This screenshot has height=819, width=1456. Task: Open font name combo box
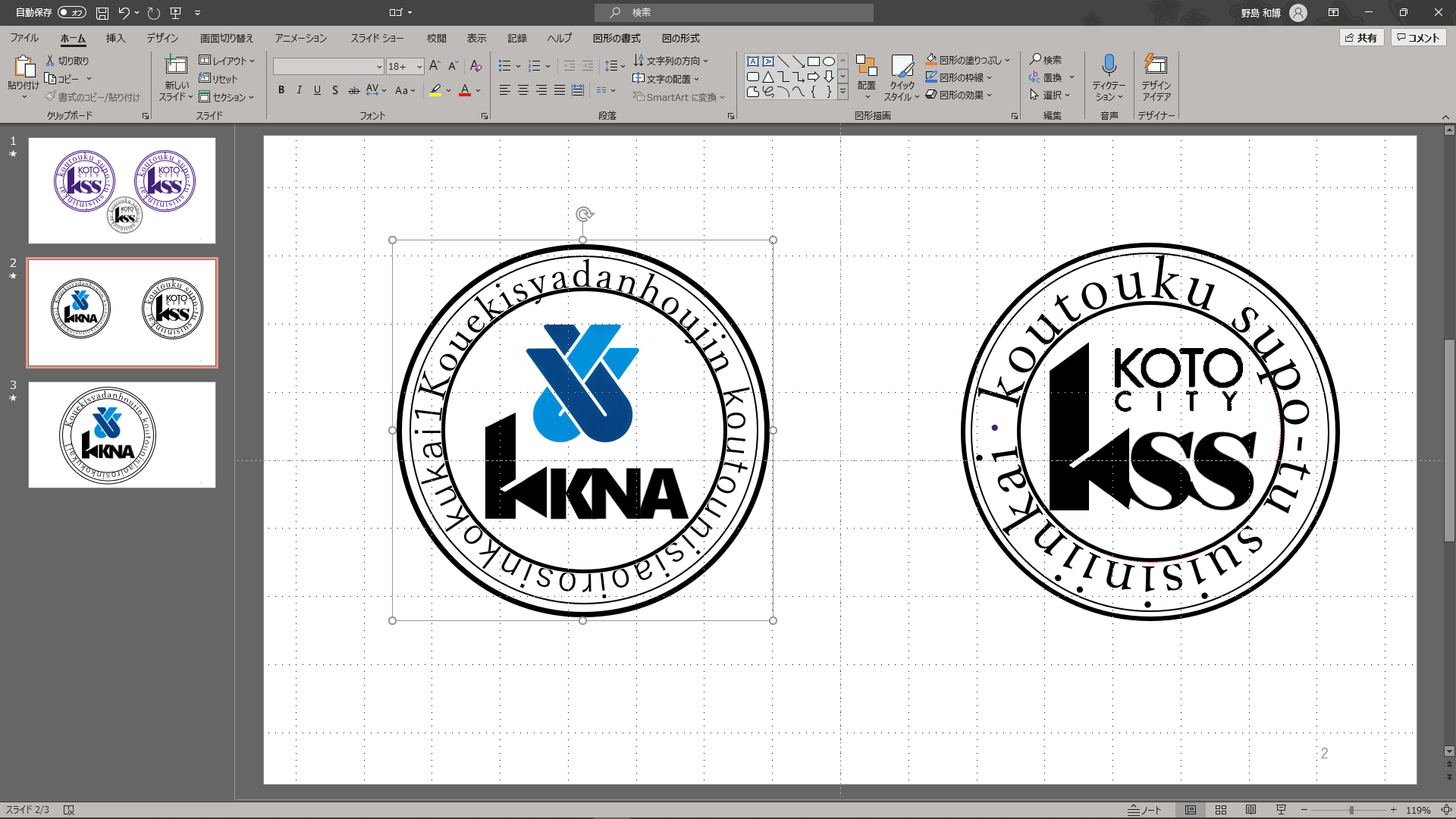point(328,67)
